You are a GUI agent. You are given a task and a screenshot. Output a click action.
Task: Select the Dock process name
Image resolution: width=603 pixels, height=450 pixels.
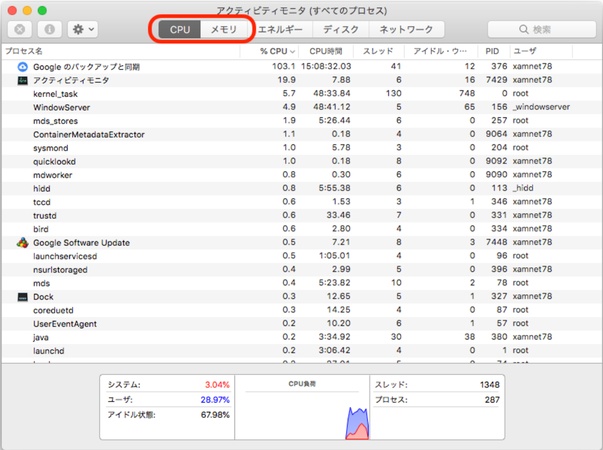(x=43, y=297)
